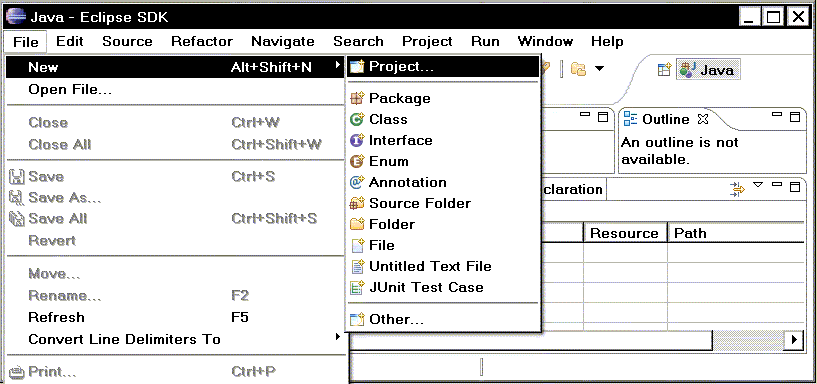Open the Refactor menu
Screen dimensions: 817x384
pyautogui.click(x=202, y=42)
